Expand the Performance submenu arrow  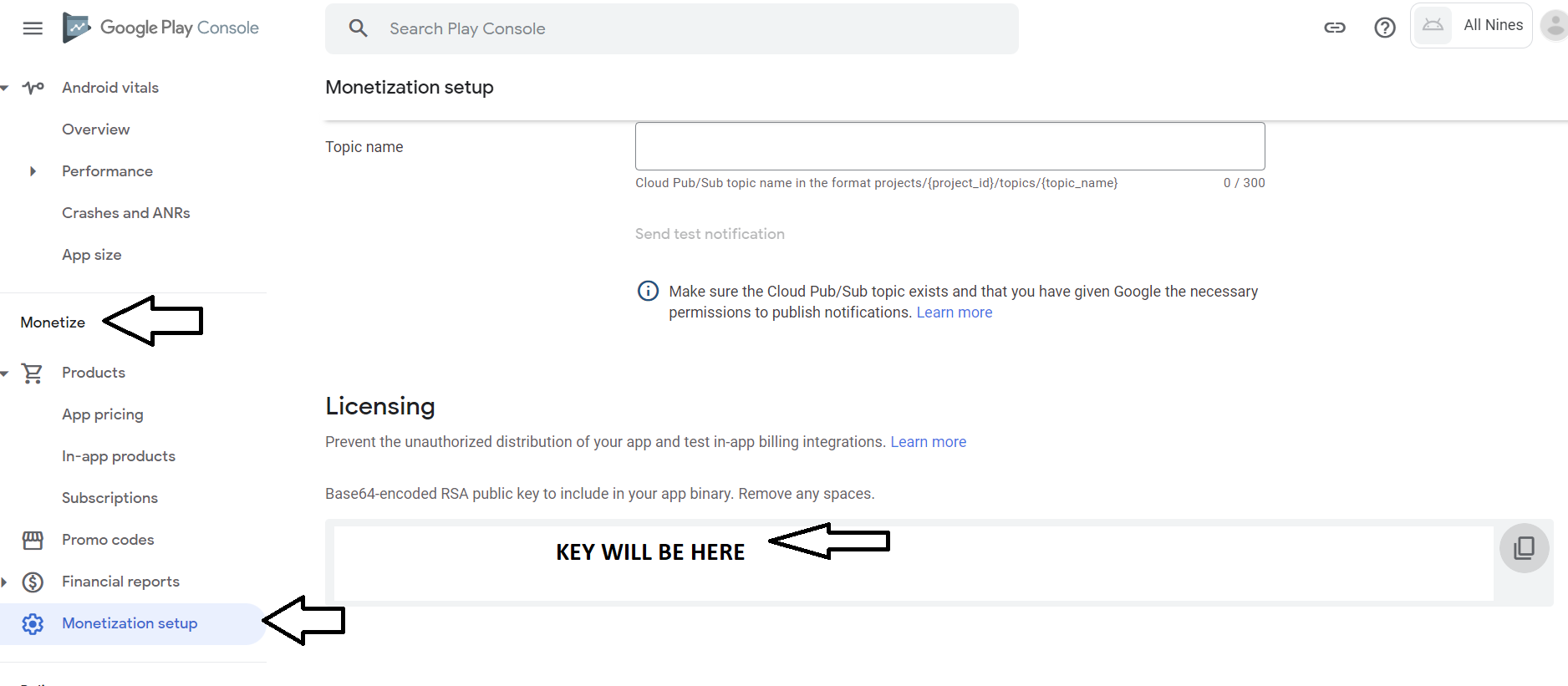[33, 171]
